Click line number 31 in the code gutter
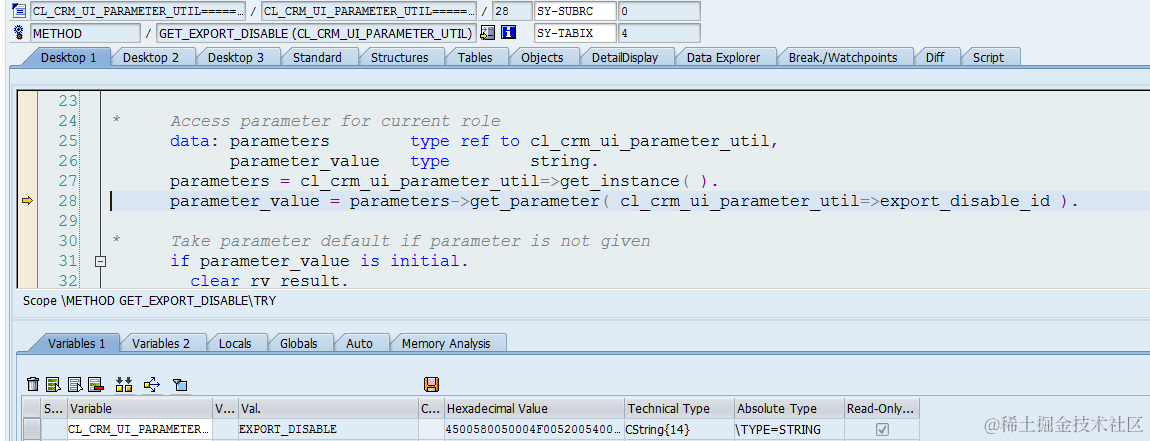Image resolution: width=1150 pixels, height=441 pixels. 67,260
